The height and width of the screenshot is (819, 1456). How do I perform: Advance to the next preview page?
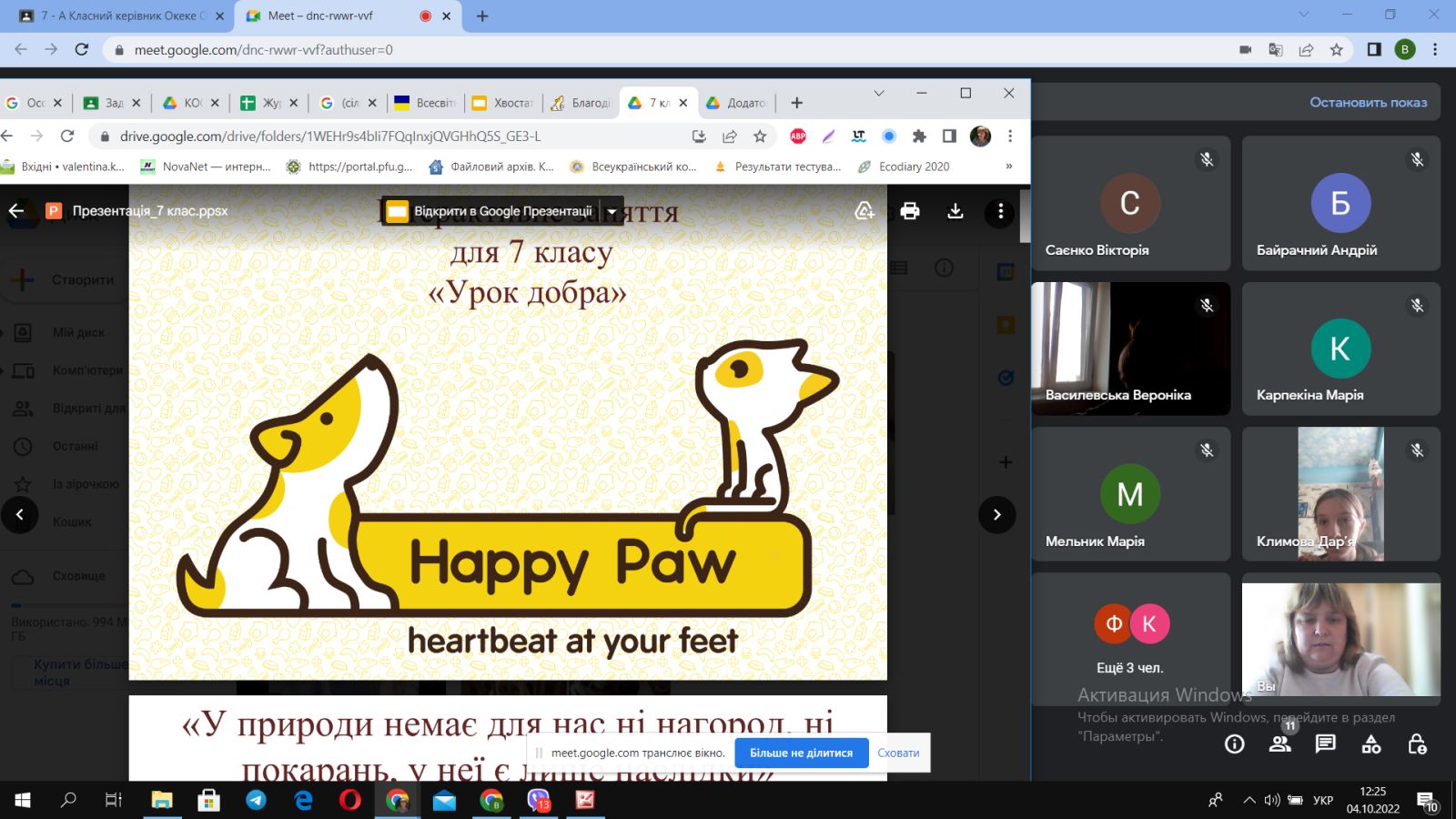coord(996,515)
